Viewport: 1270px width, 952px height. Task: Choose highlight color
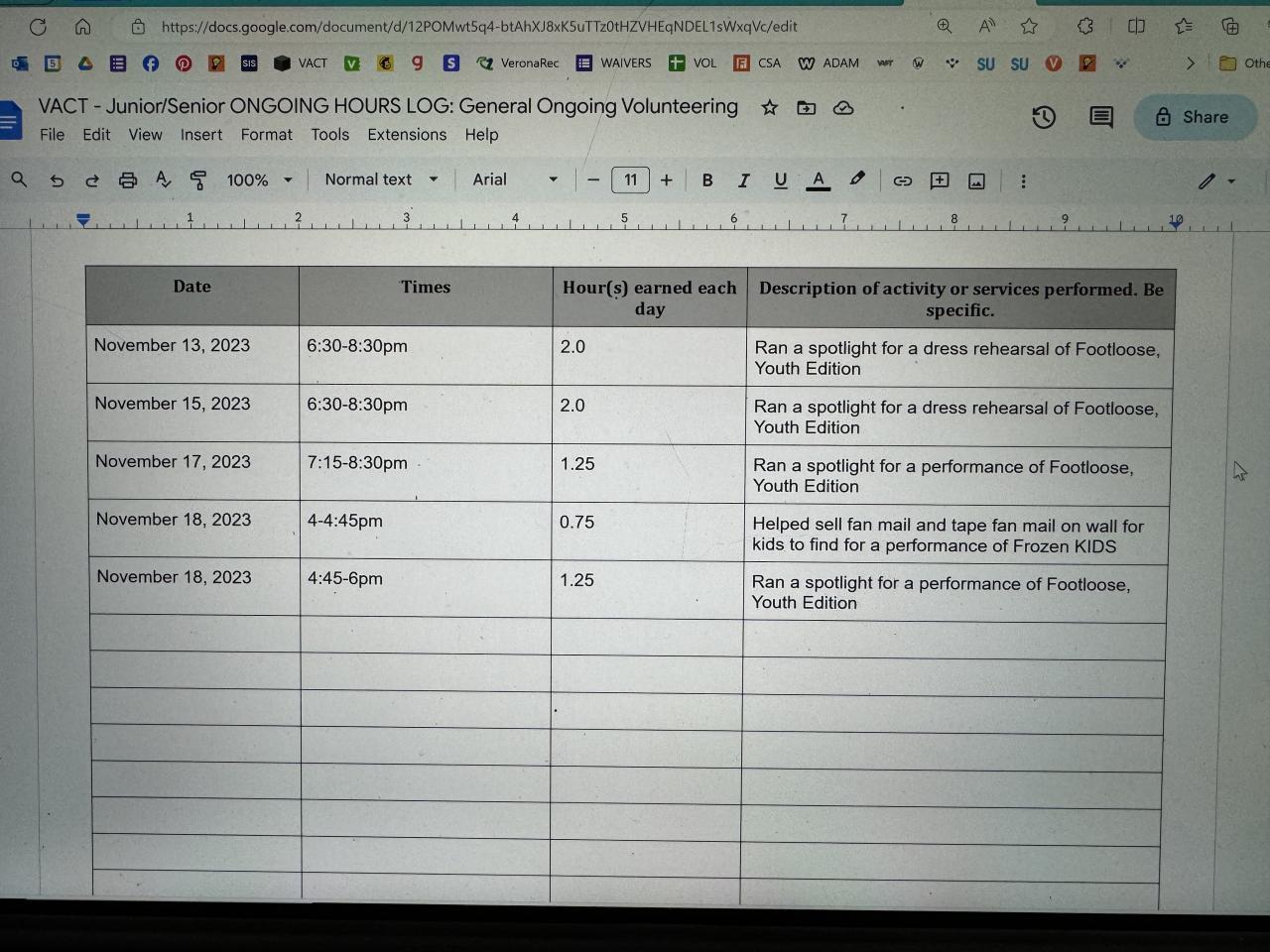[x=857, y=179]
